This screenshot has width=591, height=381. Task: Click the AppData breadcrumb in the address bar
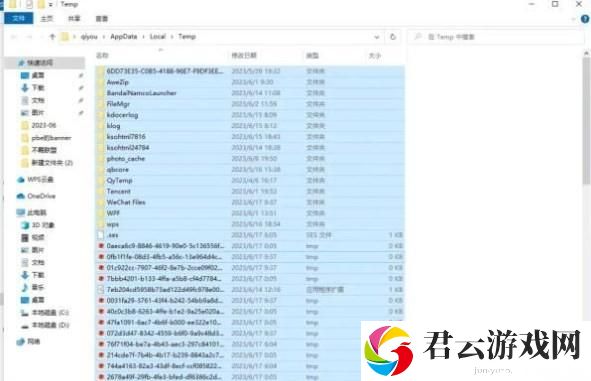[124, 37]
